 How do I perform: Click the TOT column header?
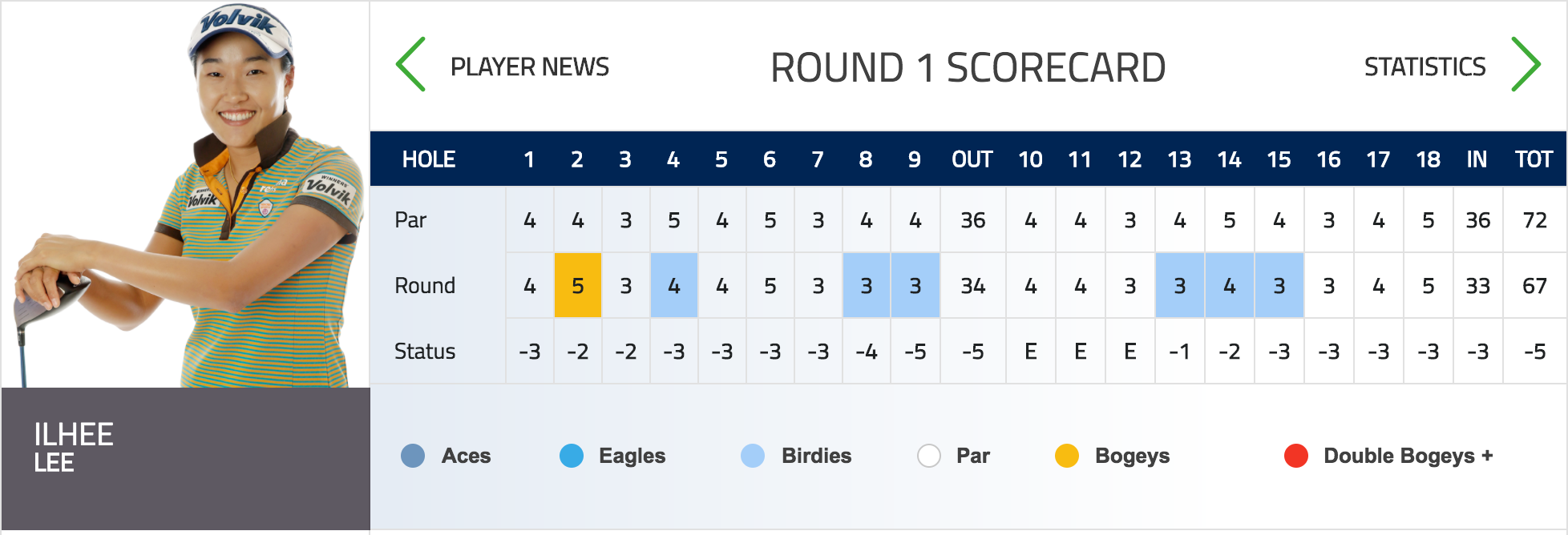(x=1534, y=159)
